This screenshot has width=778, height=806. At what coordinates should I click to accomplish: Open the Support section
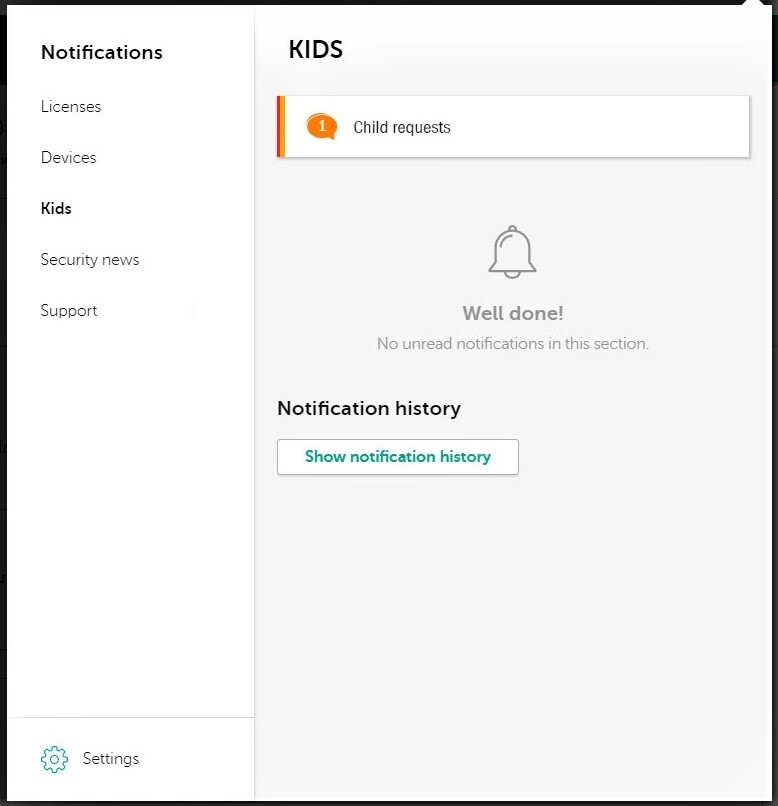(69, 311)
